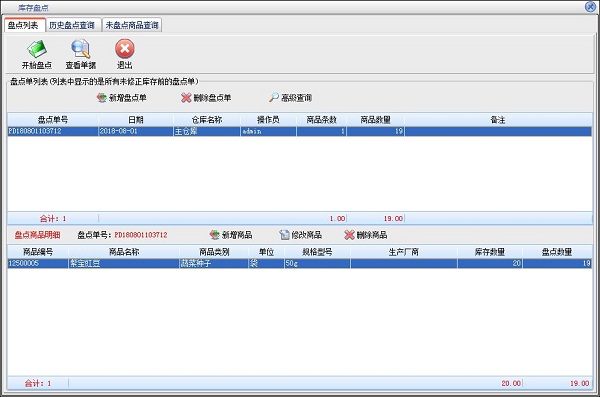Sort by 盘点单号 column header
The height and width of the screenshot is (397, 600).
[53, 120]
